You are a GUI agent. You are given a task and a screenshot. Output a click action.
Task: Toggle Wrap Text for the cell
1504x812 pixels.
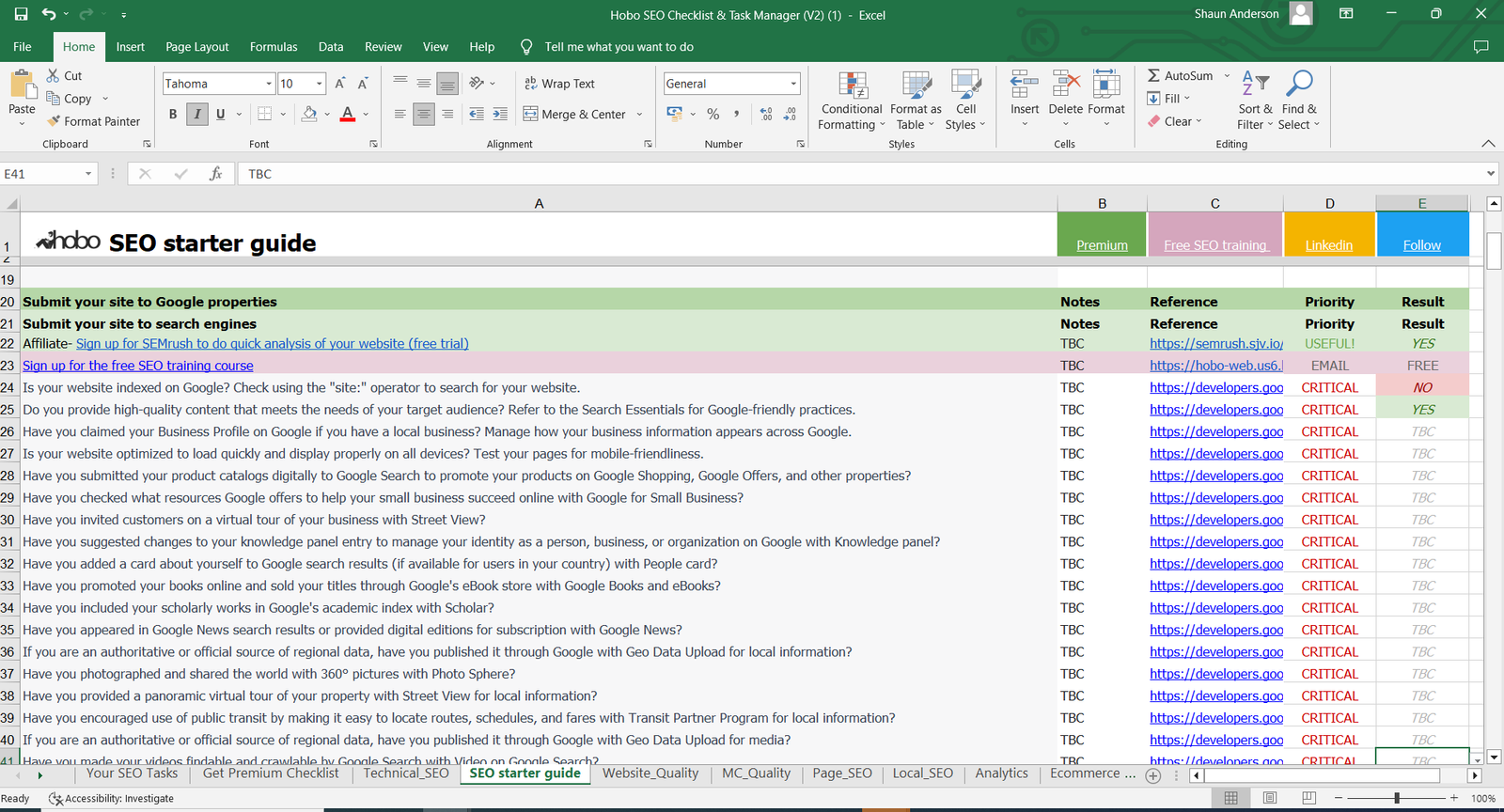click(559, 84)
